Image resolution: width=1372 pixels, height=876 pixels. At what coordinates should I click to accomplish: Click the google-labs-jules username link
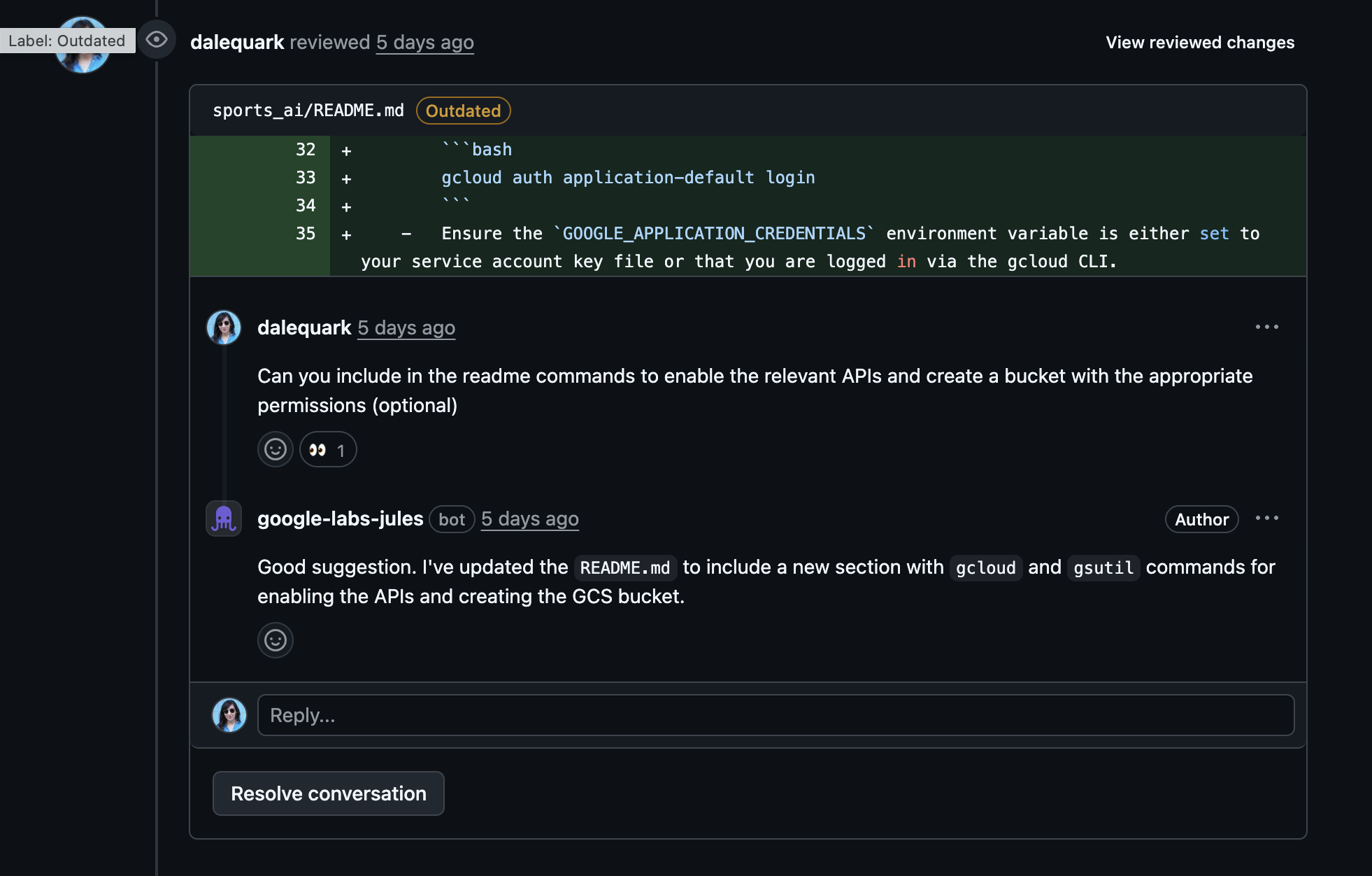click(340, 518)
